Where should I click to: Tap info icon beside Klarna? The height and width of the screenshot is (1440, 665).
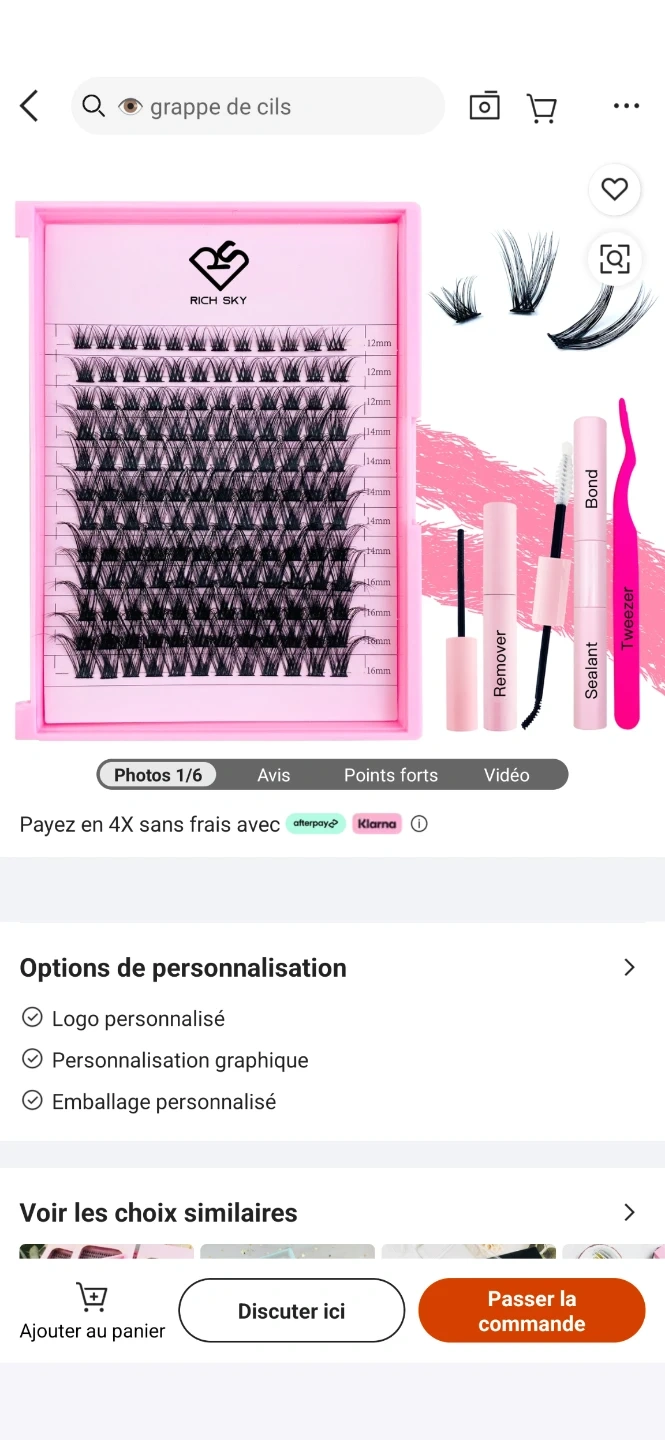tap(419, 824)
